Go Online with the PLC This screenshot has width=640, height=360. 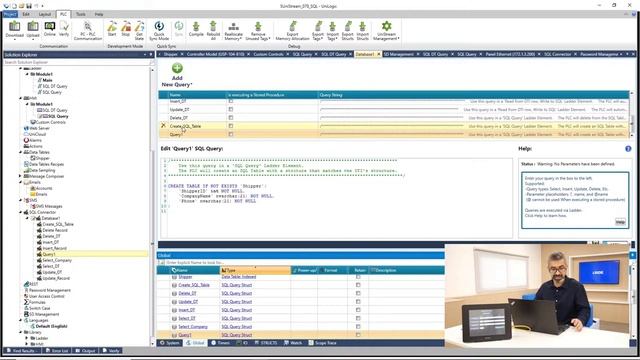[x=50, y=29]
